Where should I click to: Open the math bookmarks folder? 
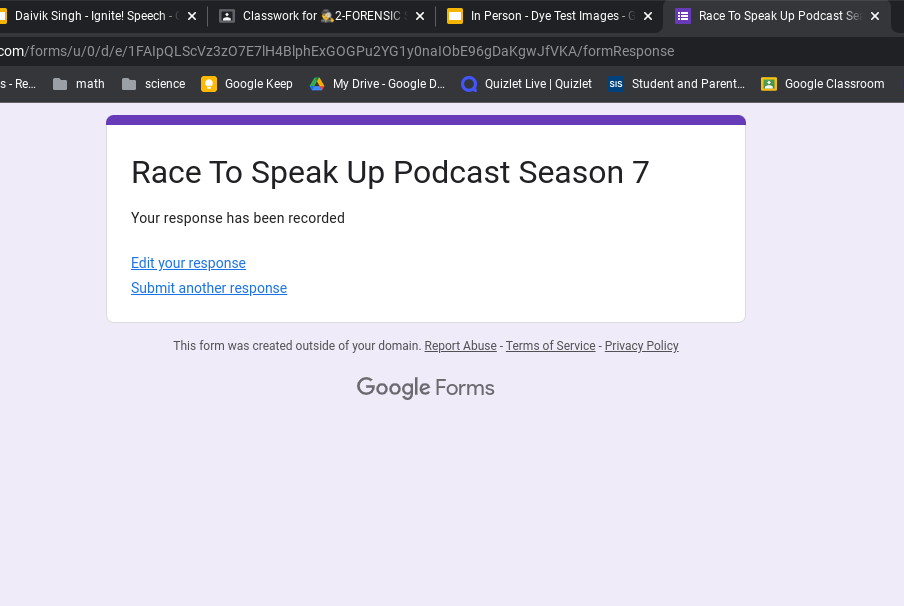point(79,84)
